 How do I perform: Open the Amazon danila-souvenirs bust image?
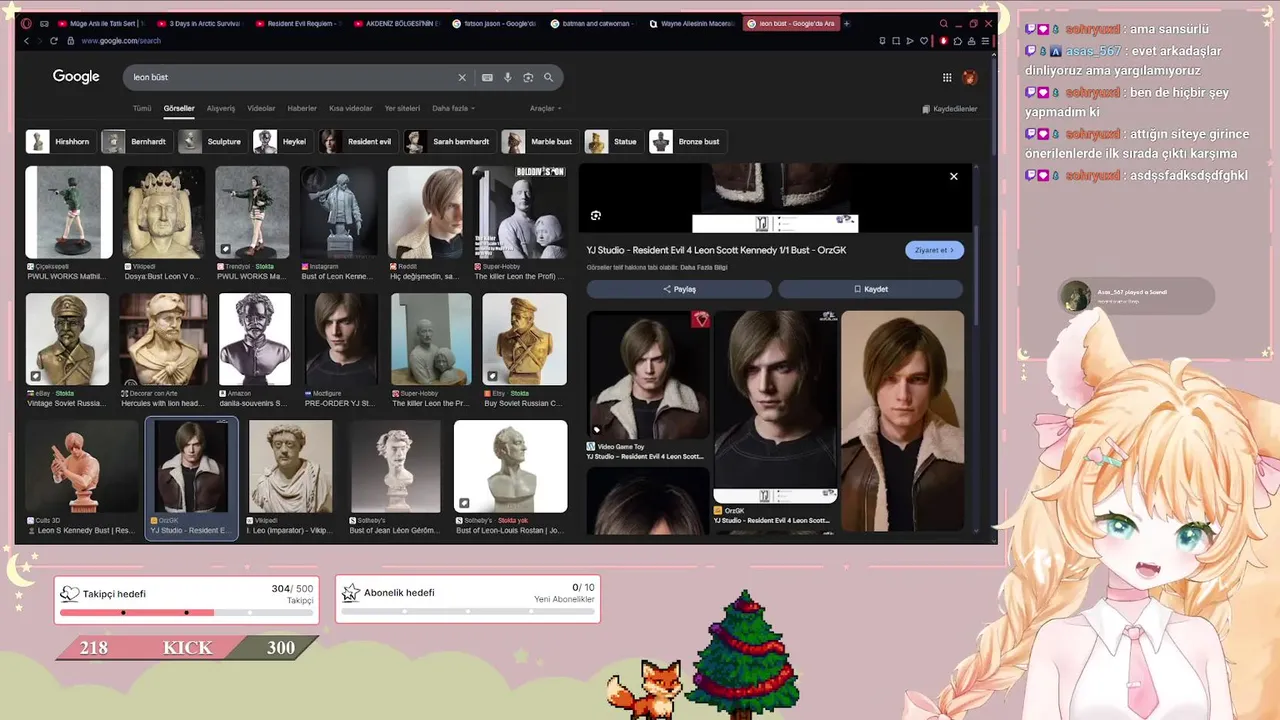255,339
